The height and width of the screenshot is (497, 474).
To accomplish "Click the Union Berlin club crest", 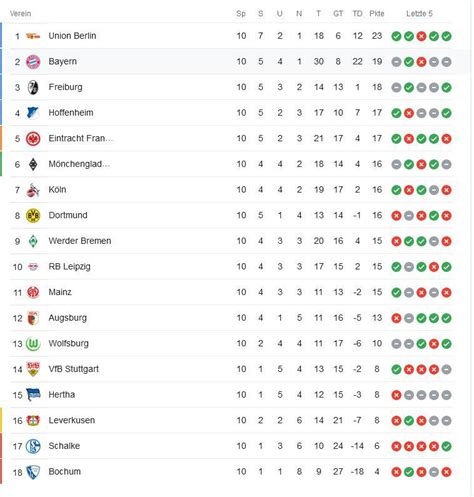I will click(33, 36).
